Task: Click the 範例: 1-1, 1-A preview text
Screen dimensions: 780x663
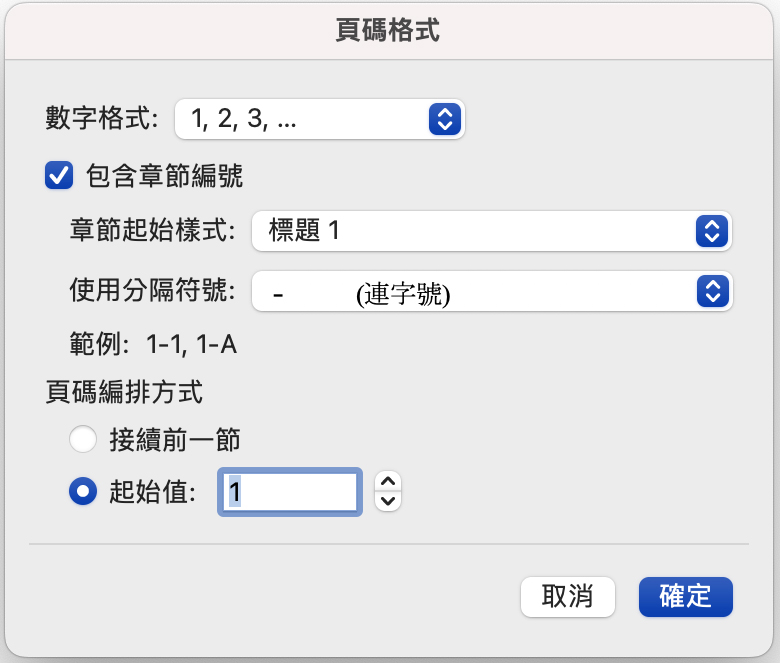Action: click(x=152, y=346)
